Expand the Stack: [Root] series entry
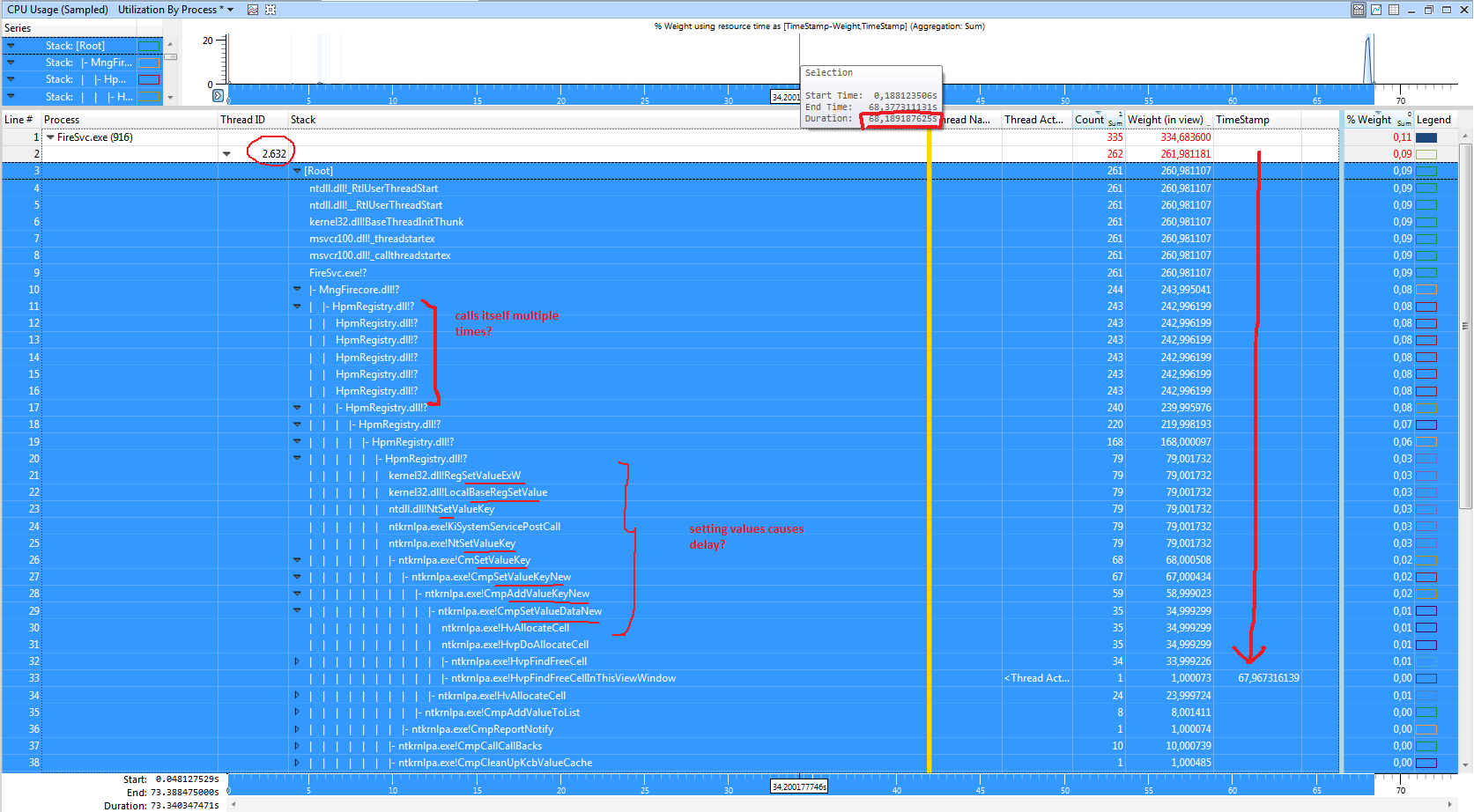This screenshot has height=812, width=1474. [11, 46]
